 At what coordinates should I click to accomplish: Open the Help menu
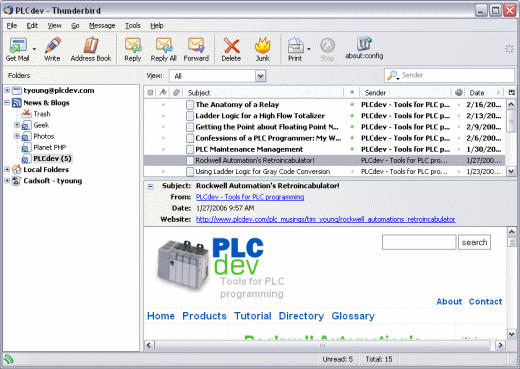(x=157, y=26)
